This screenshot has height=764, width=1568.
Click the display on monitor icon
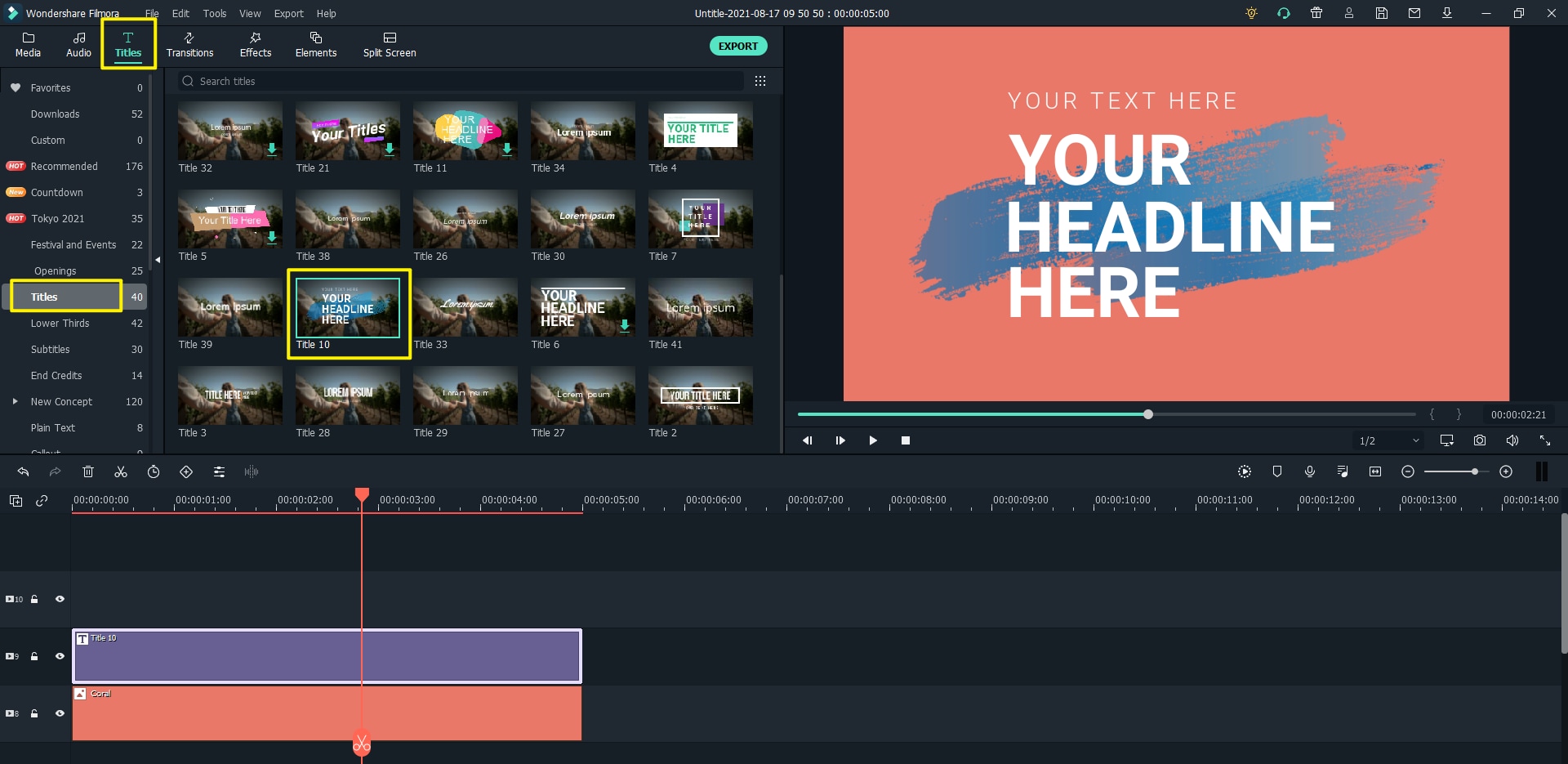1447,440
